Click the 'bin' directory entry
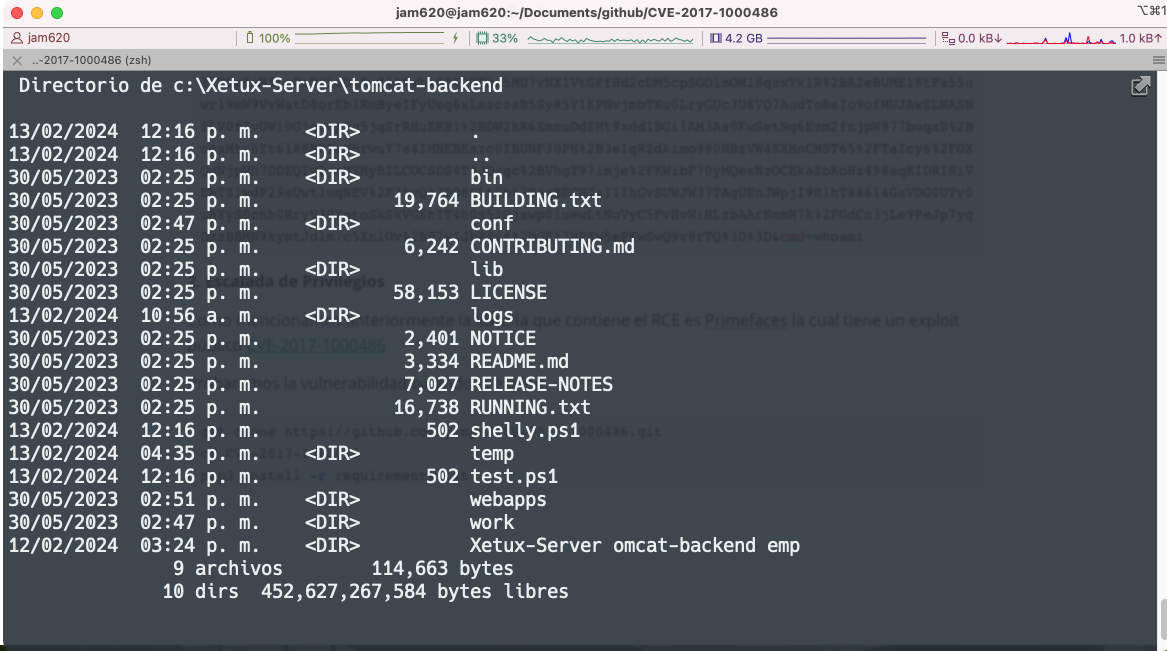Screen dimensions: 1167x651 [486, 177]
